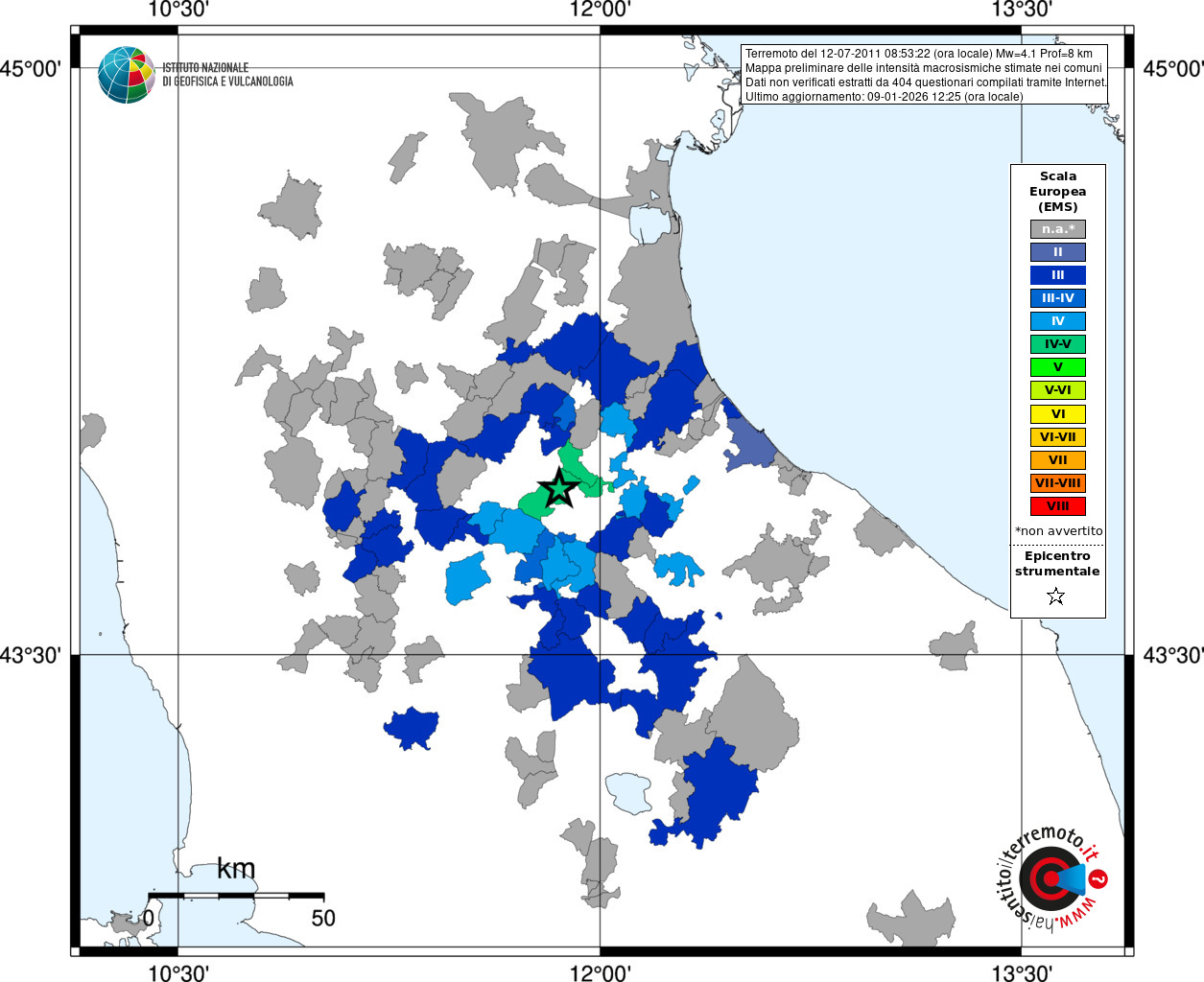
Task: Select the gray n.a.* legend swatch
Action: click(x=1058, y=229)
